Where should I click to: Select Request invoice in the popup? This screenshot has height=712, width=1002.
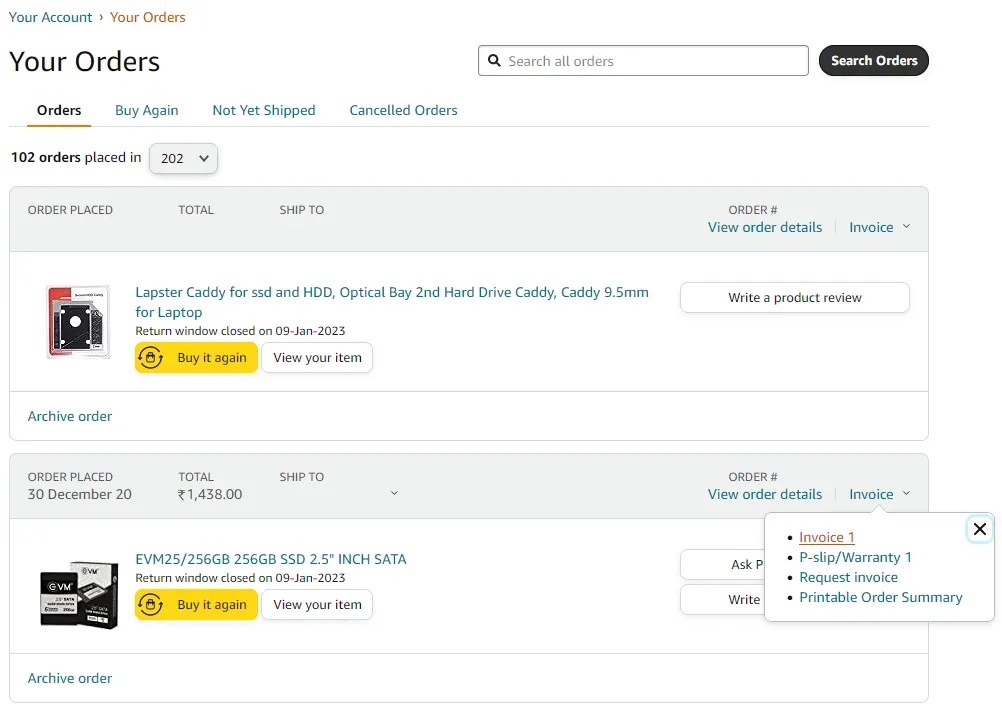tap(849, 577)
